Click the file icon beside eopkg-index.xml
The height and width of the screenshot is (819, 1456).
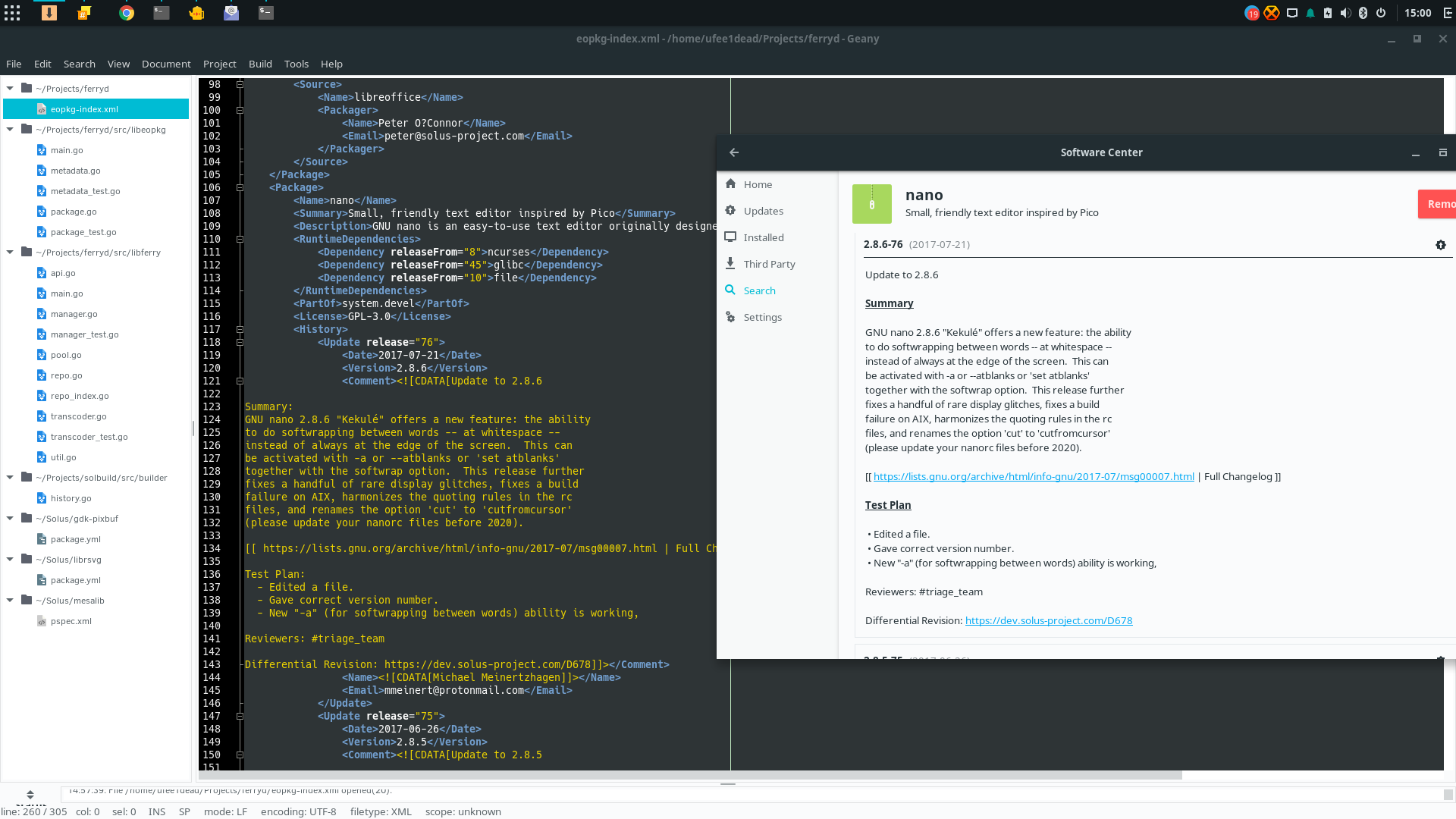click(42, 109)
